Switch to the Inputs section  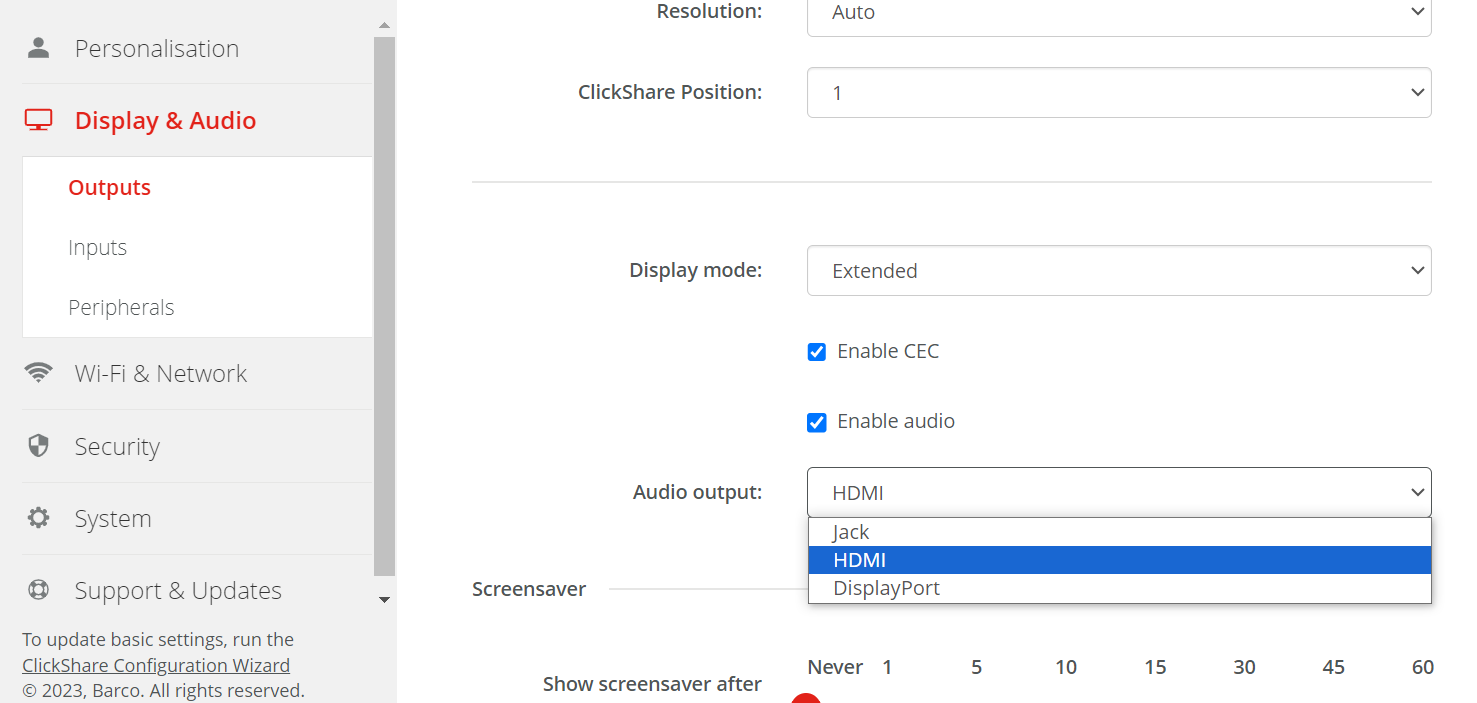97,246
